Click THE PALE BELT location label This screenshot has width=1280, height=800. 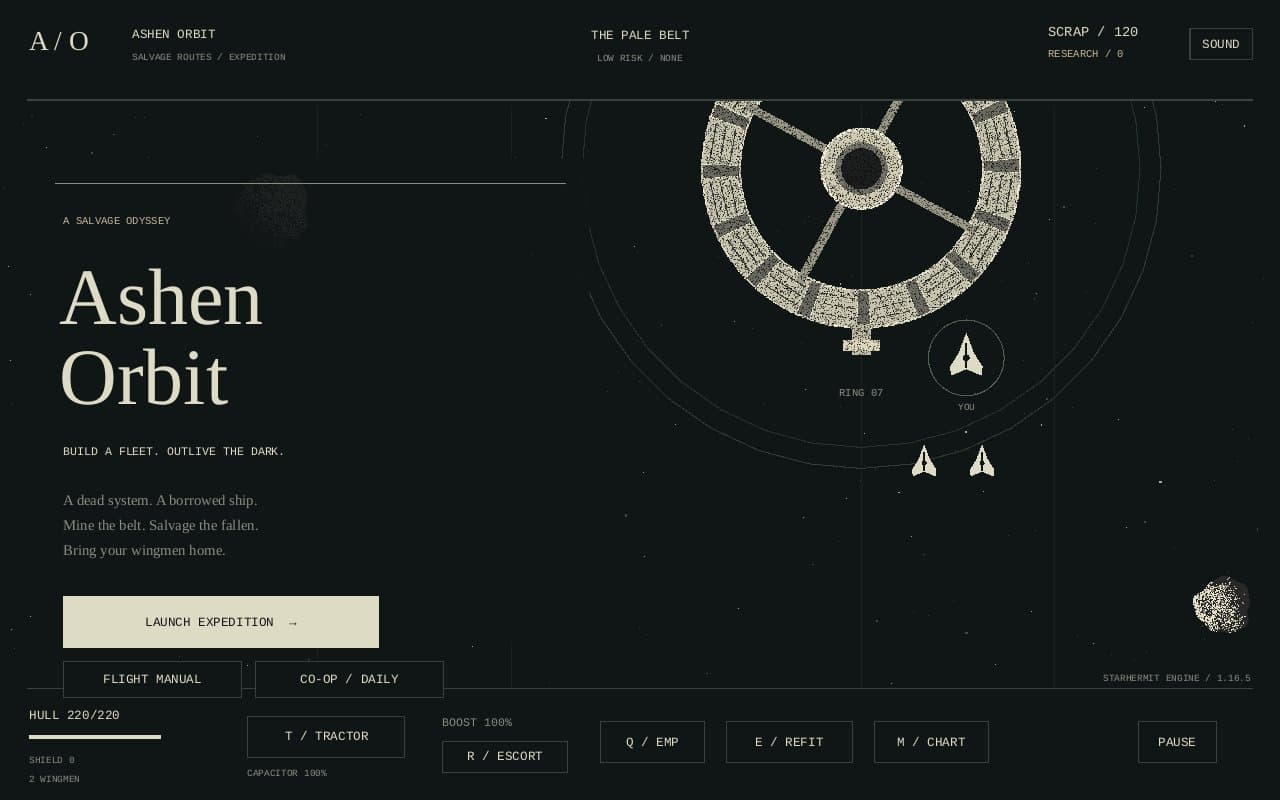pos(640,35)
